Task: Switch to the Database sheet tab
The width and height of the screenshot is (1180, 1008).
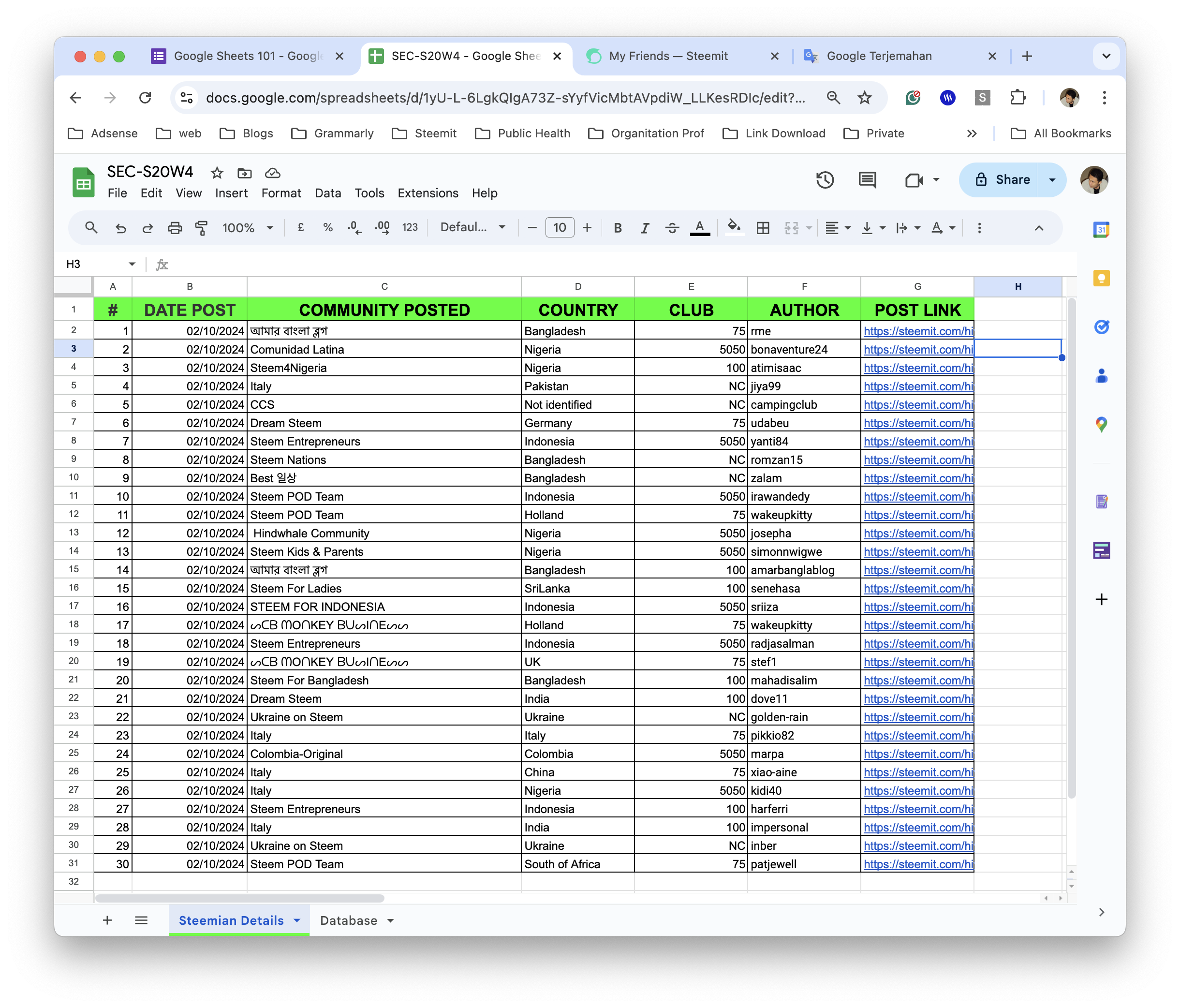Action: pos(349,920)
